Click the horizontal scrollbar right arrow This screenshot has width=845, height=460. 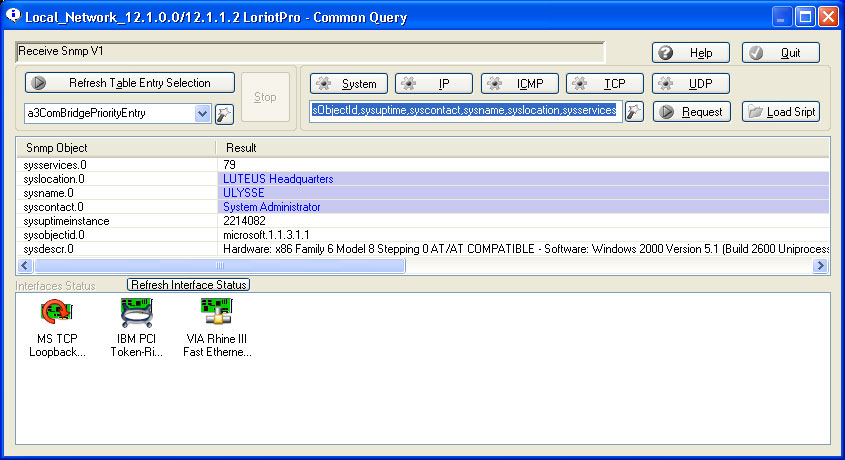tap(820, 266)
